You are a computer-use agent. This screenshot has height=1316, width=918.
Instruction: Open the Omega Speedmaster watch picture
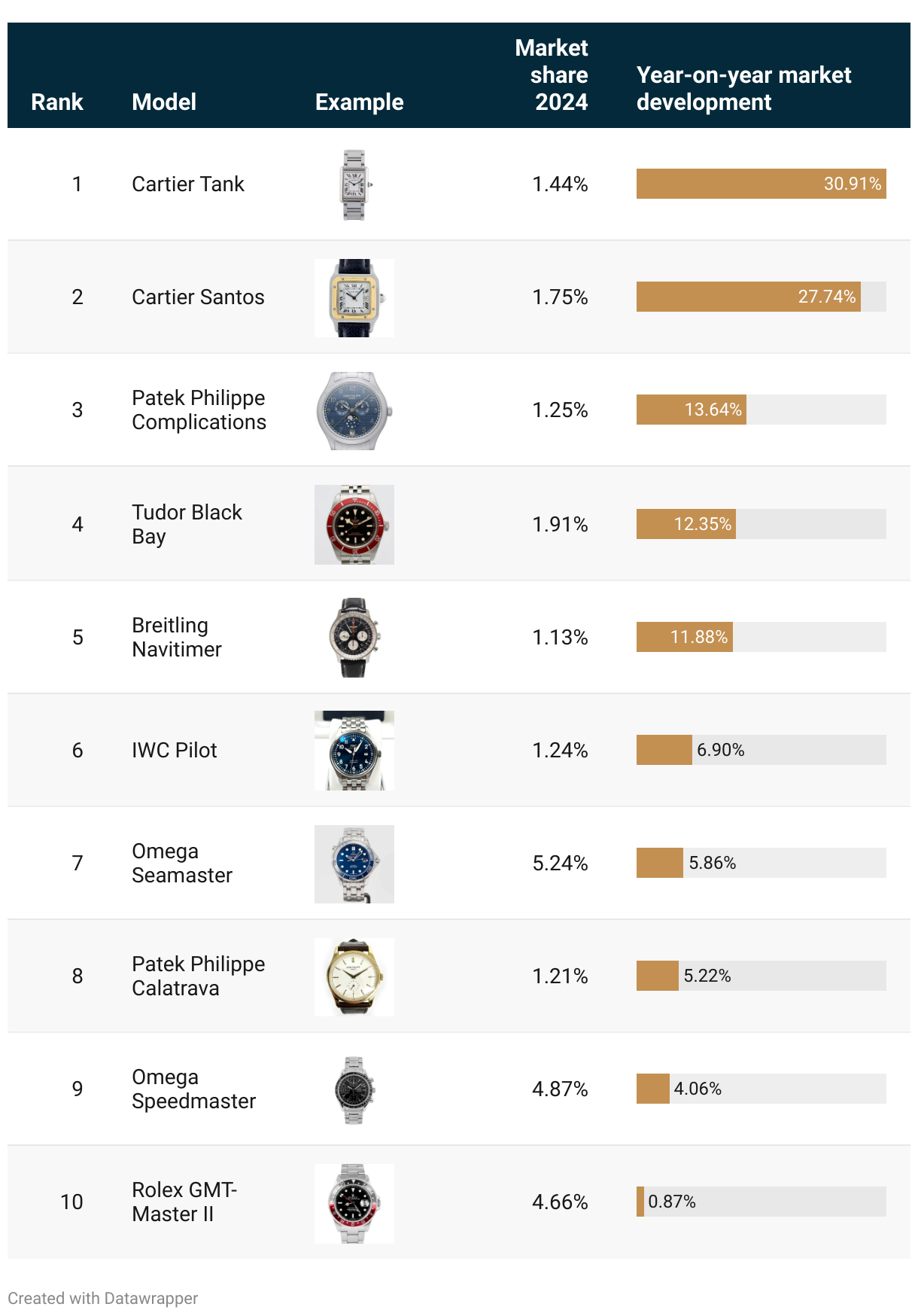354,1090
